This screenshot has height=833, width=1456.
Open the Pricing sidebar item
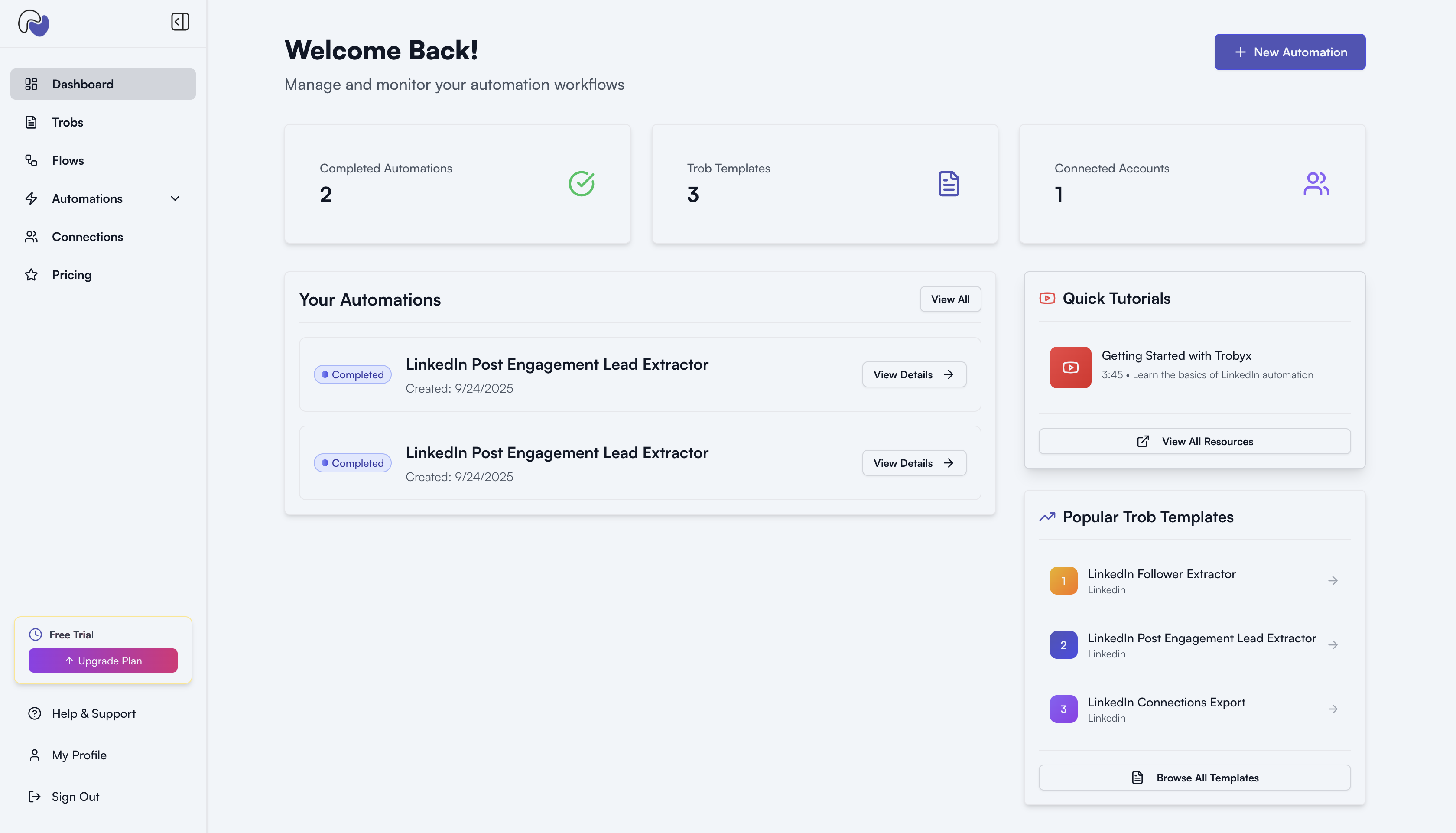tap(71, 275)
